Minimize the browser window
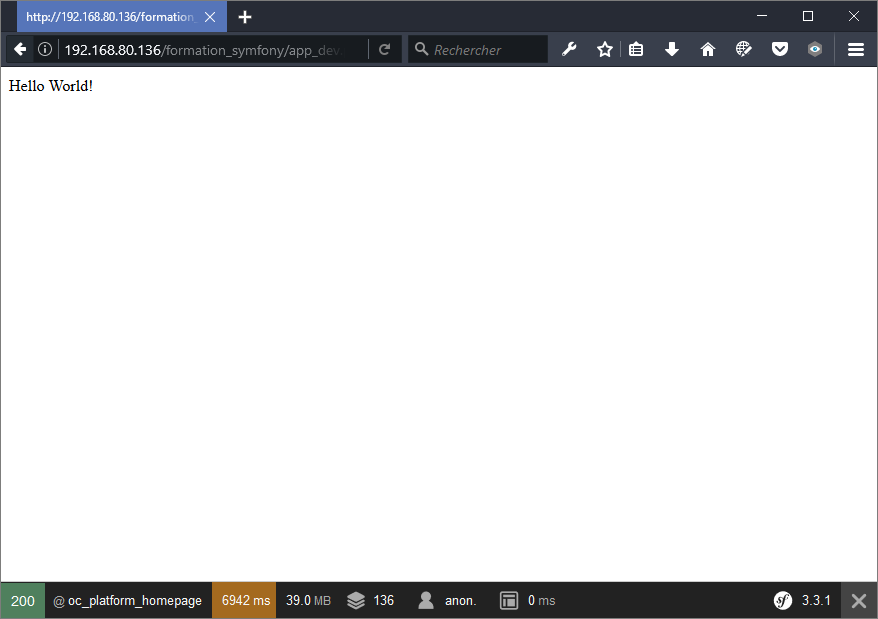The height and width of the screenshot is (619, 878). coord(762,16)
